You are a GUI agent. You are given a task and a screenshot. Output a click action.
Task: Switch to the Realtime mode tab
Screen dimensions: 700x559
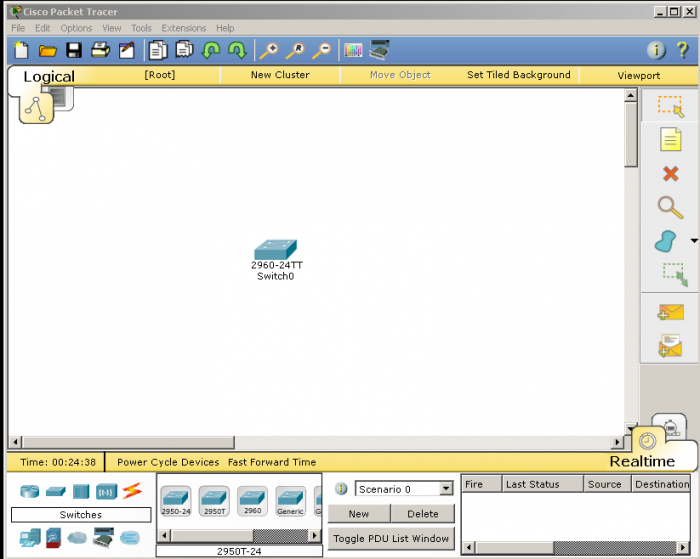click(x=642, y=461)
